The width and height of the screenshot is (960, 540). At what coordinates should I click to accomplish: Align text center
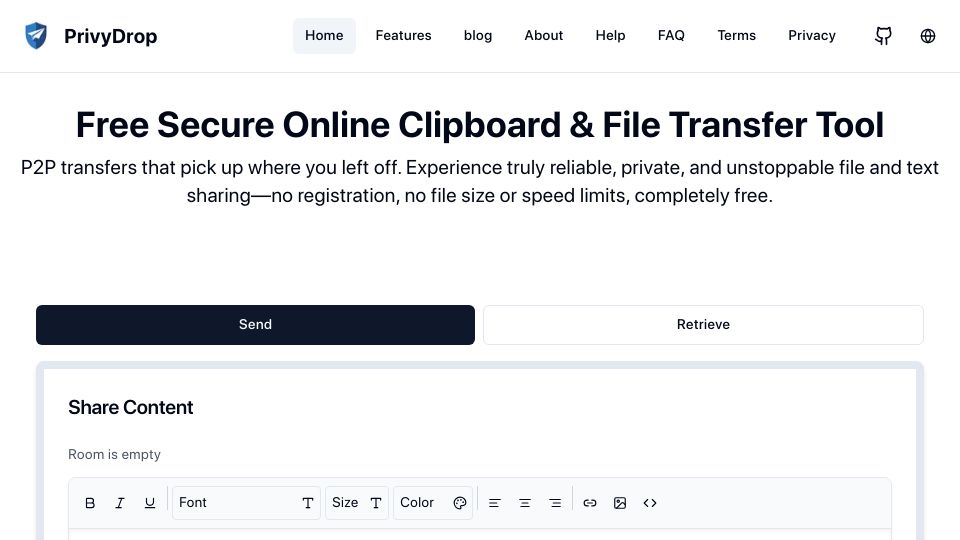tap(525, 503)
